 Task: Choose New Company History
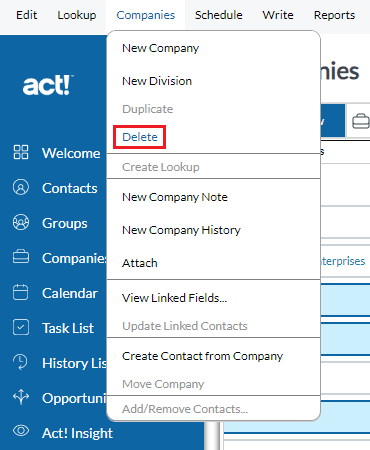pyautogui.click(x=181, y=230)
